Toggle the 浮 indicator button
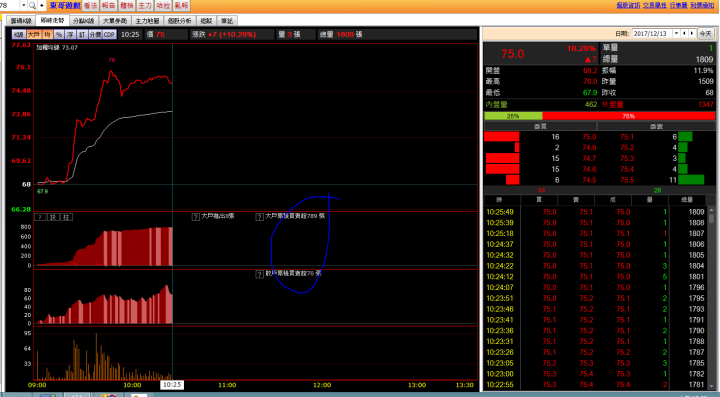The image size is (720, 397). pos(70,34)
